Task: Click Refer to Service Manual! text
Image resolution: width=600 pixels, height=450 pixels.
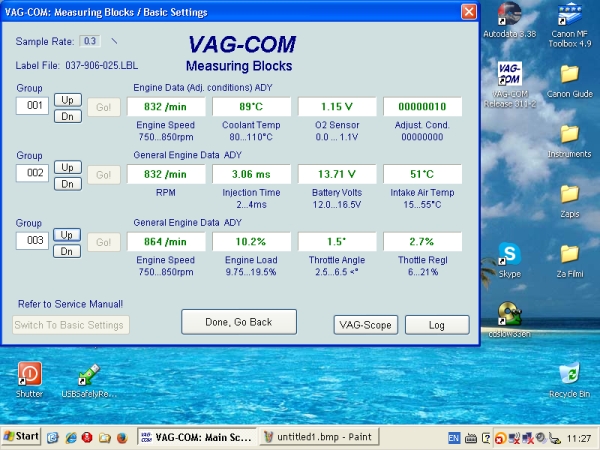Action: pyautogui.click(x=70, y=304)
